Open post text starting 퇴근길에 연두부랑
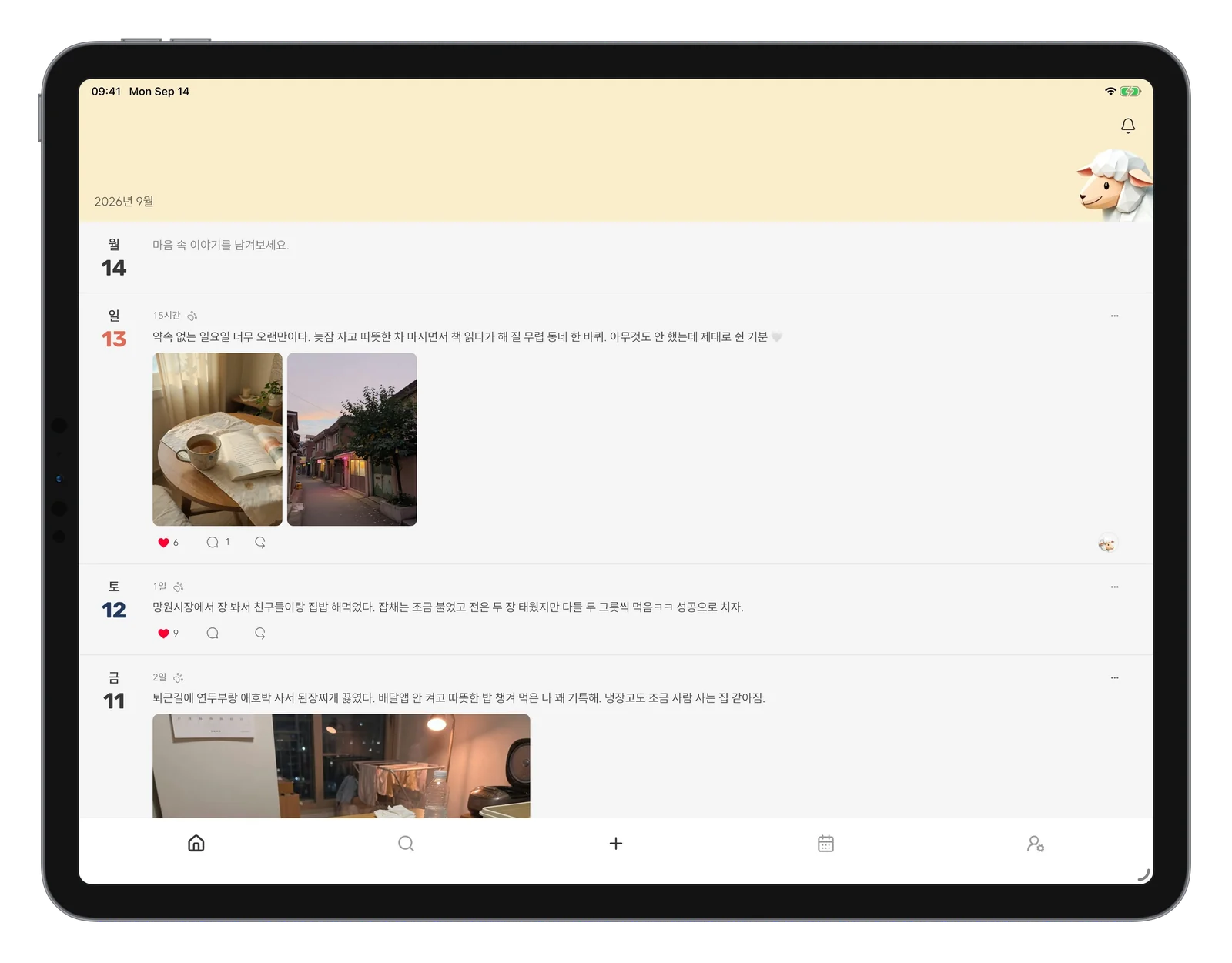Viewport: 1232px width, 963px height. [459, 698]
